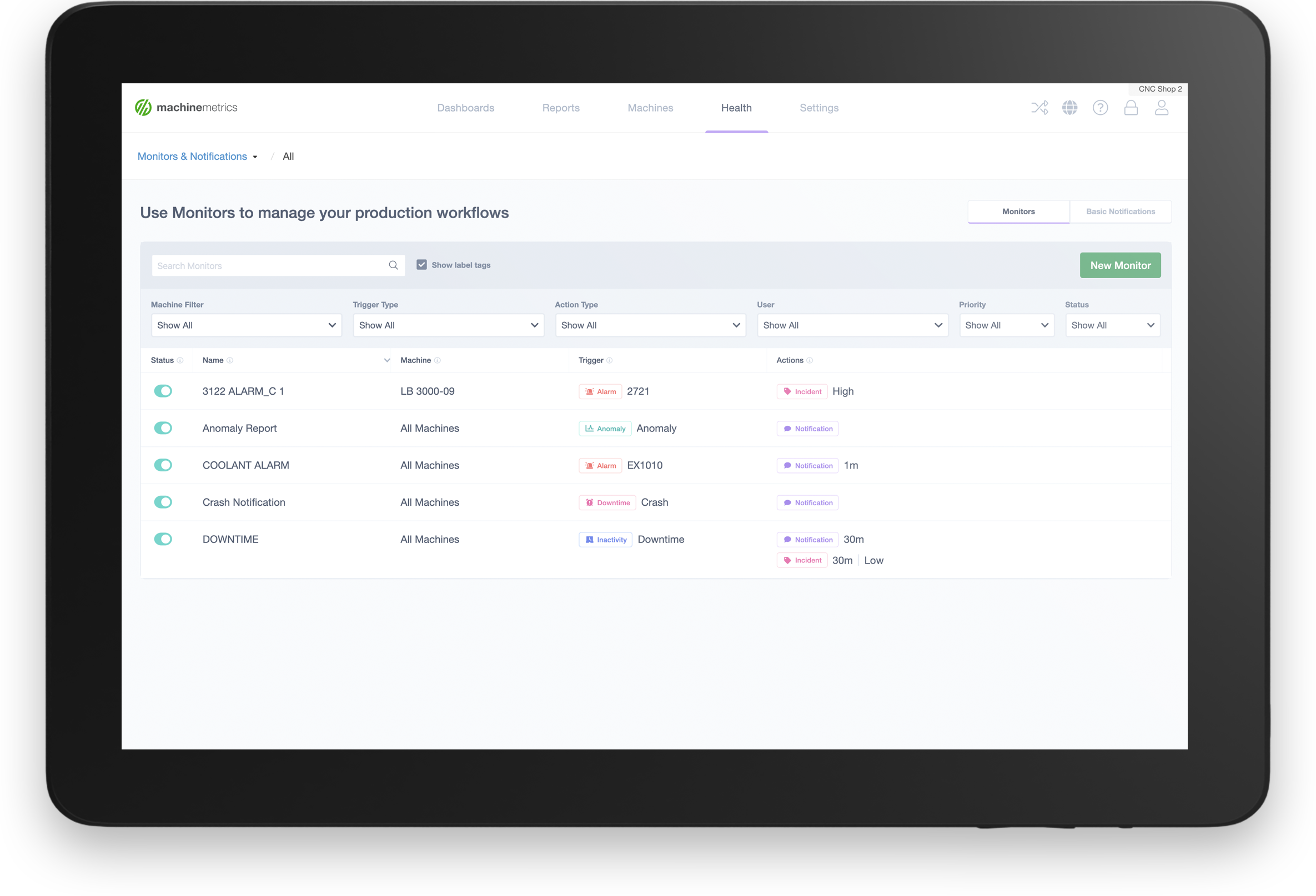Select Machine Filter dropdown Show All
Viewport: 1316px width, 896px height.
pos(245,325)
